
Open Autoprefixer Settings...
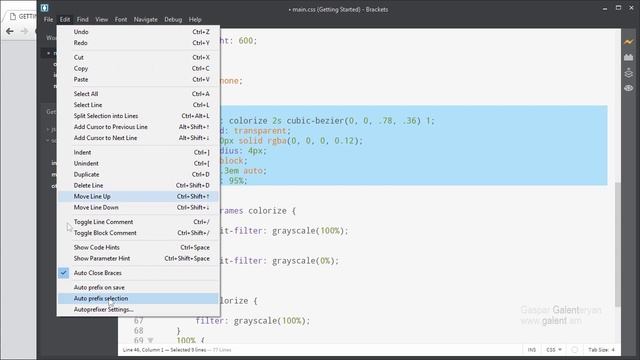pos(138,309)
